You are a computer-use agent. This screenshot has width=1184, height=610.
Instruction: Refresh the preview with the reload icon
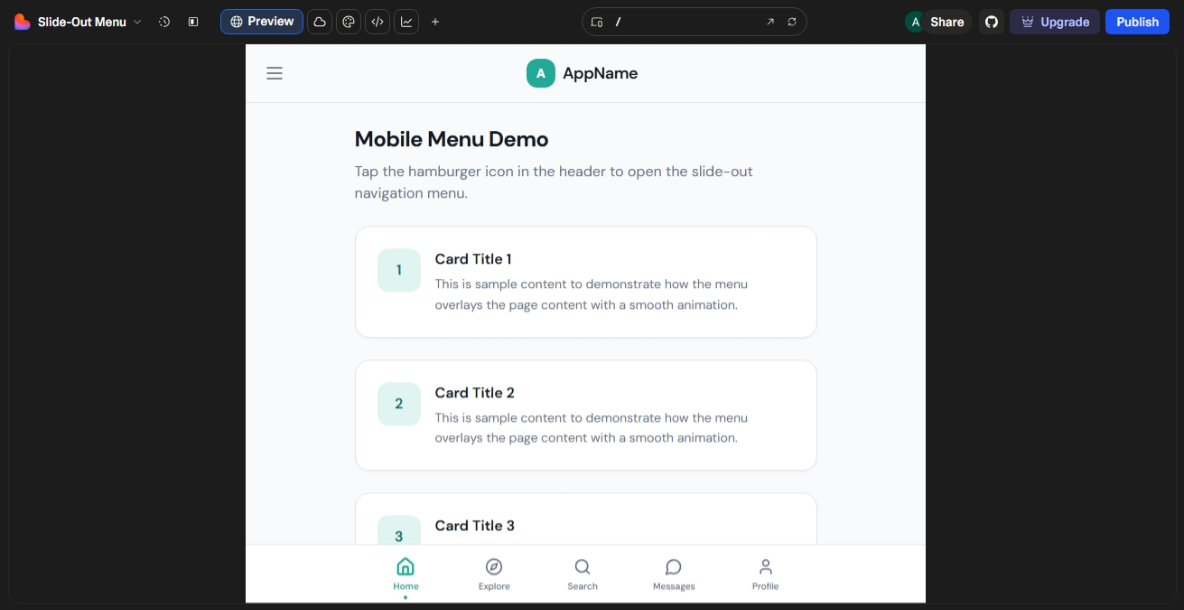pos(792,22)
